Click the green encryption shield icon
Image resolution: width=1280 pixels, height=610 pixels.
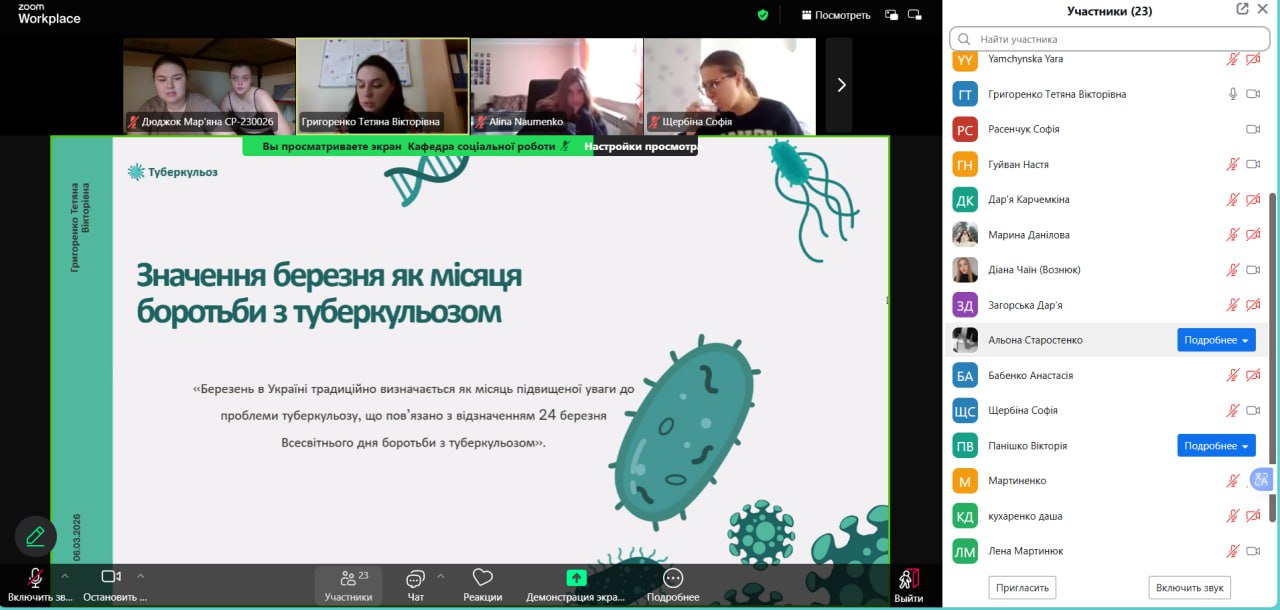point(763,15)
